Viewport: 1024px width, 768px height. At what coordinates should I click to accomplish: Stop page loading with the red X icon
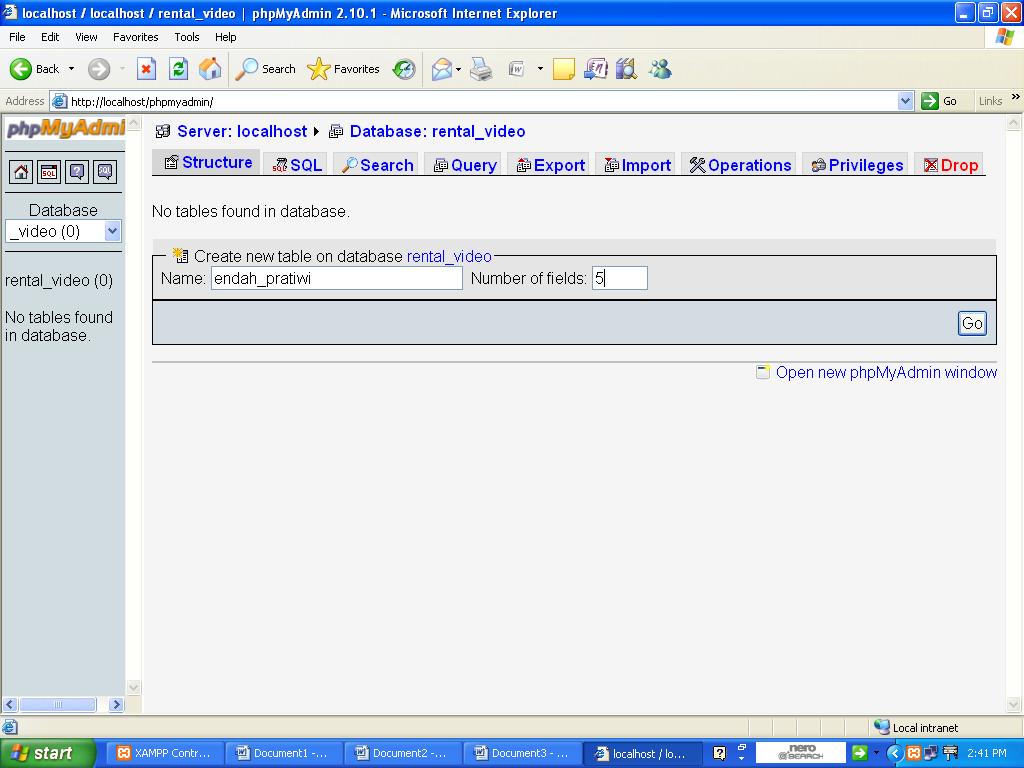(x=146, y=69)
